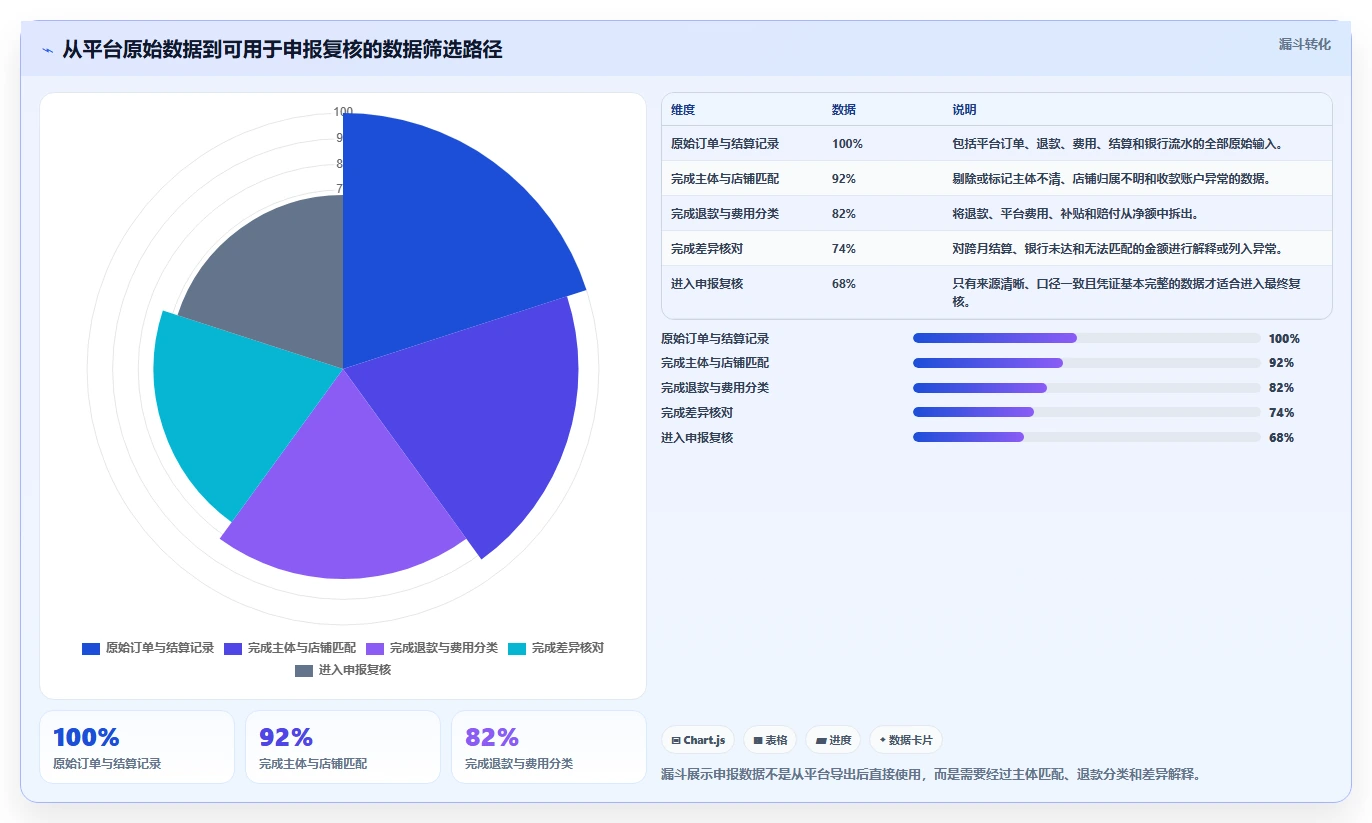The width and height of the screenshot is (1372, 823).
Task: Click the 完成主体与店铺匹配 progress bar
Action: [x=1087, y=363]
